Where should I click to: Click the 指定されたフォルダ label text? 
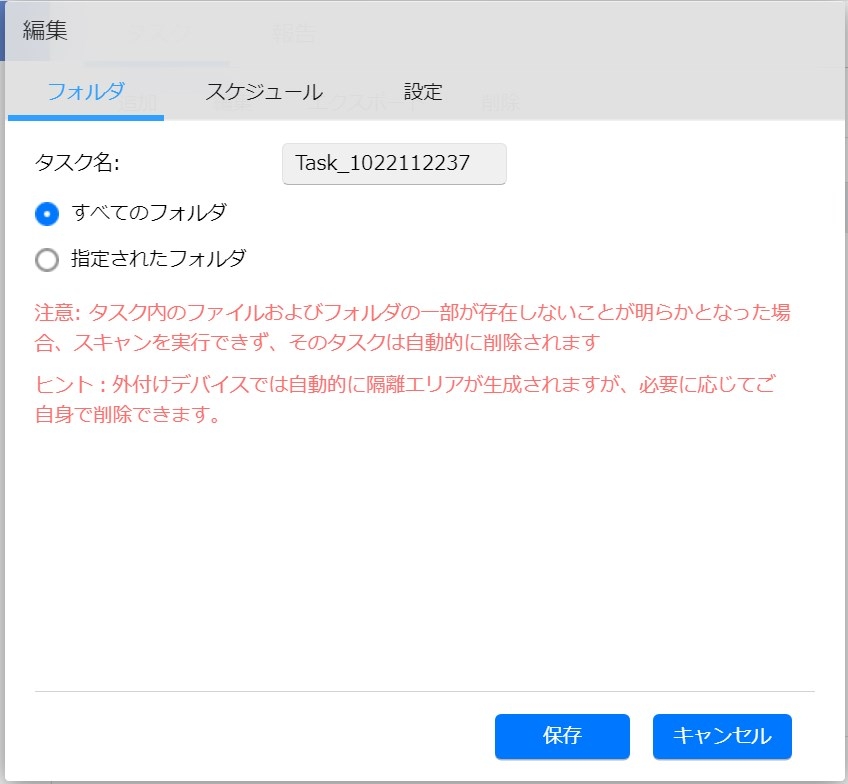pos(158,259)
